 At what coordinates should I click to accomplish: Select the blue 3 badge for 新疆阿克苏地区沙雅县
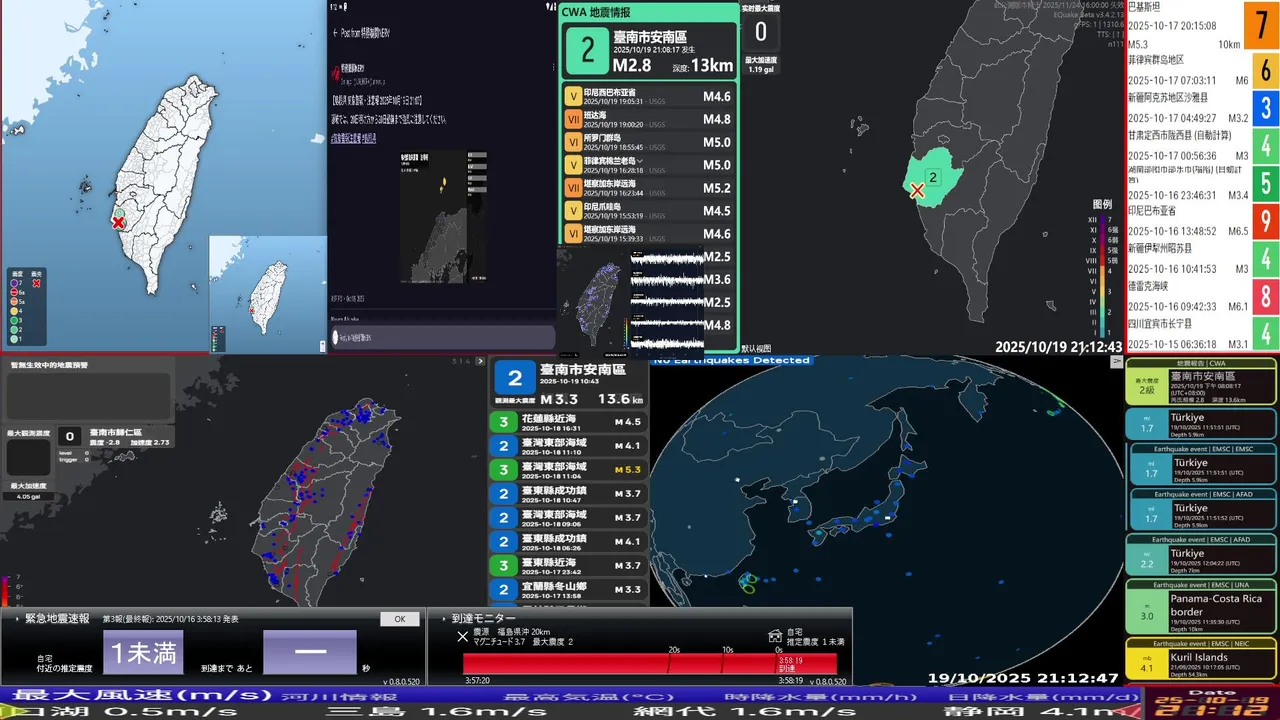tap(1265, 108)
